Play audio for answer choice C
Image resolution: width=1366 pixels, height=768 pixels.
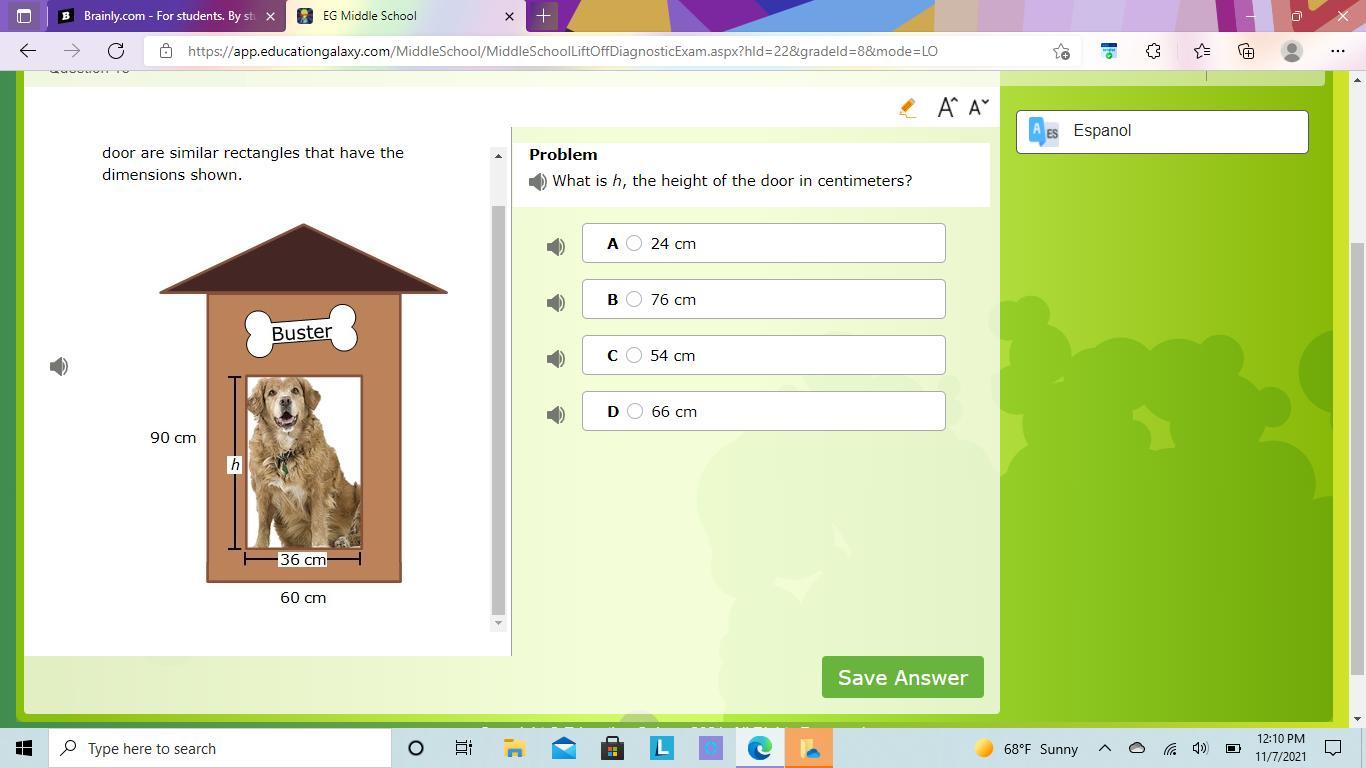click(556, 359)
